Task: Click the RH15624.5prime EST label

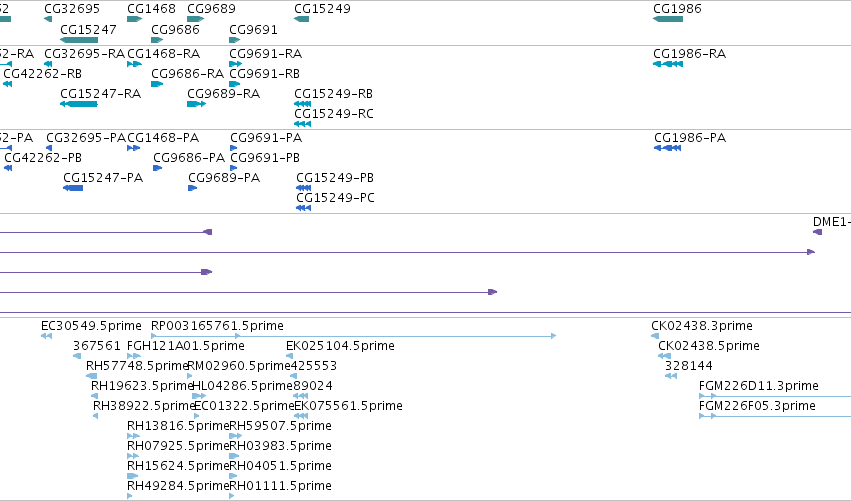Action: pos(178,466)
